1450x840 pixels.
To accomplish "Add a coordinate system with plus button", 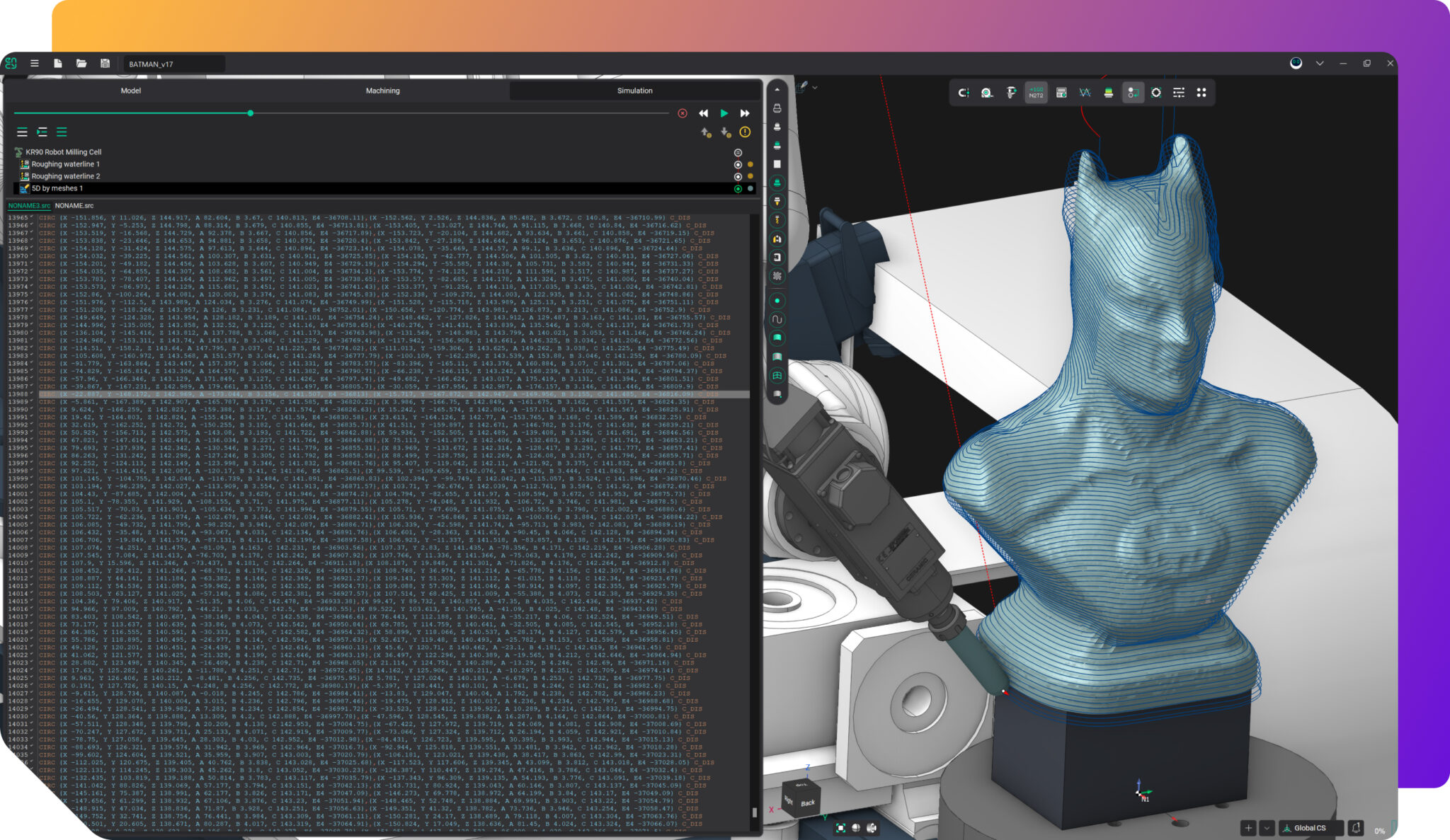I will (x=1248, y=828).
